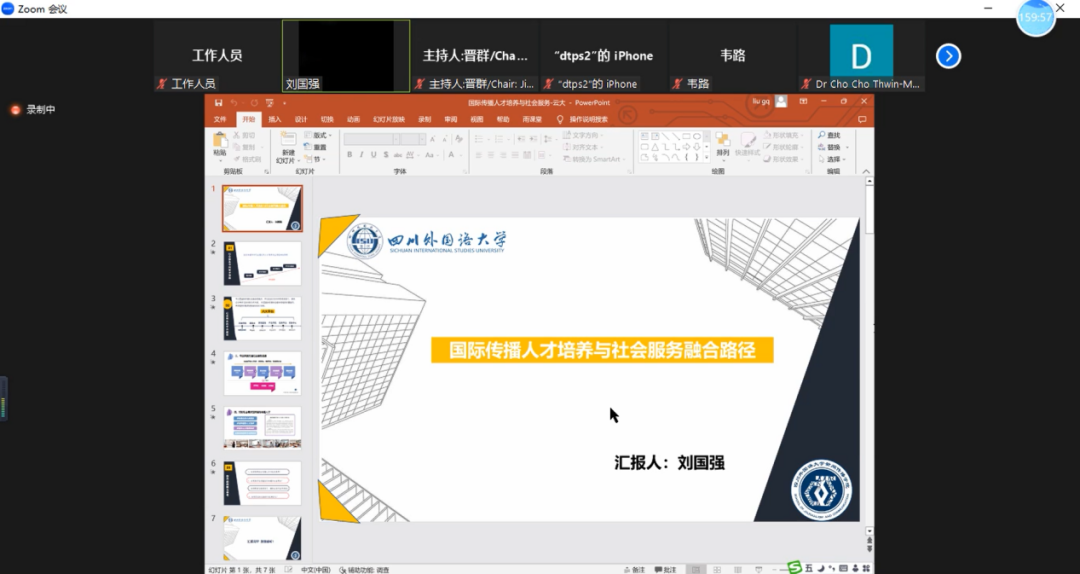Click the Sogou input method S icon
The width and height of the screenshot is (1080, 574).
coord(794,568)
